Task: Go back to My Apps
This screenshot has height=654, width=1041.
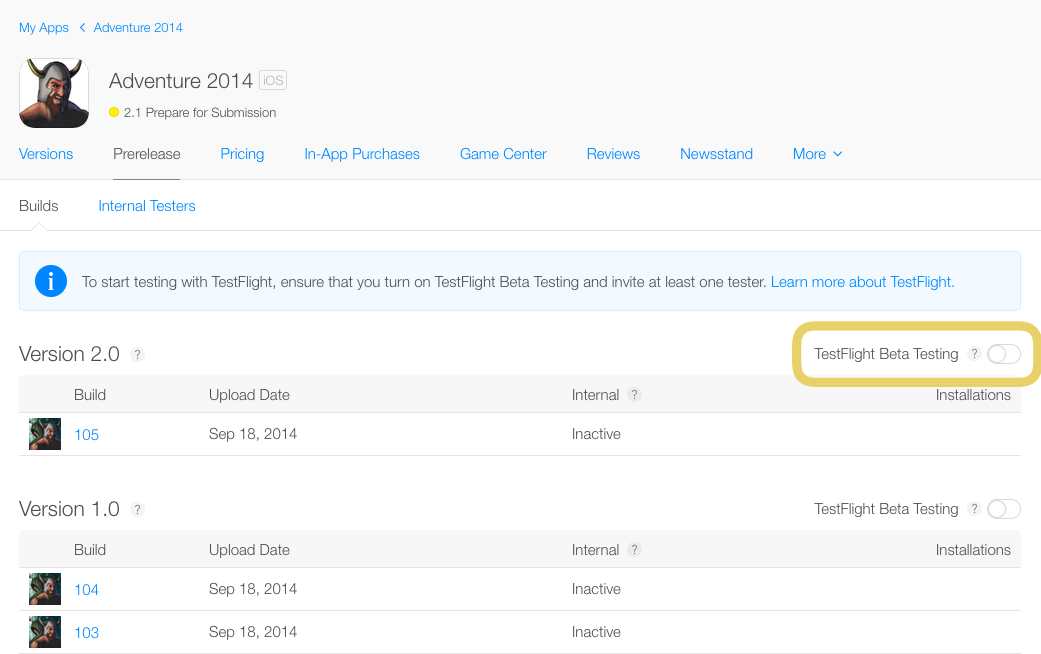Action: [x=44, y=28]
